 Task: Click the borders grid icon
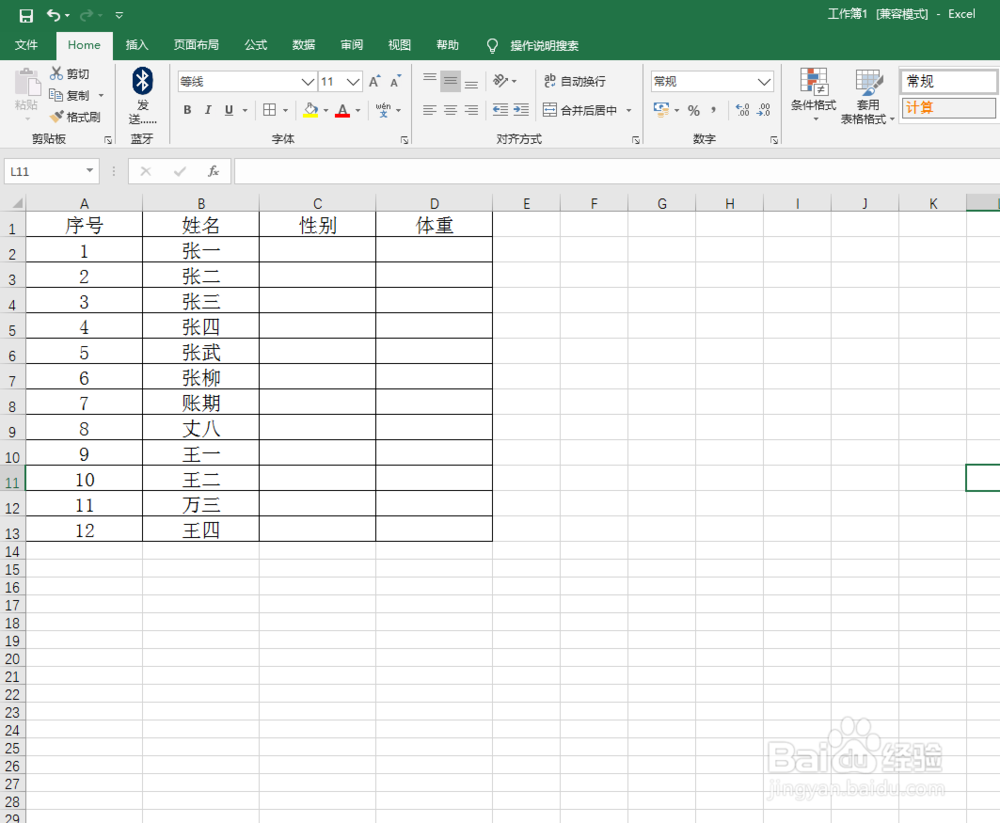click(270, 110)
